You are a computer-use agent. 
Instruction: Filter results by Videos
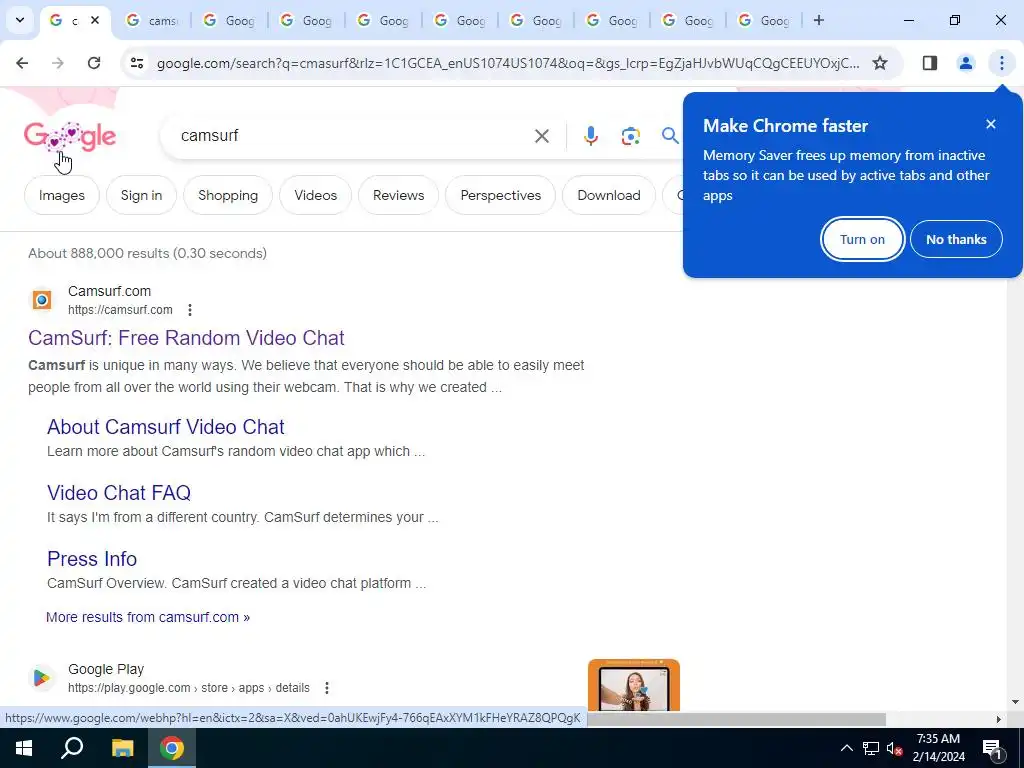(x=315, y=195)
